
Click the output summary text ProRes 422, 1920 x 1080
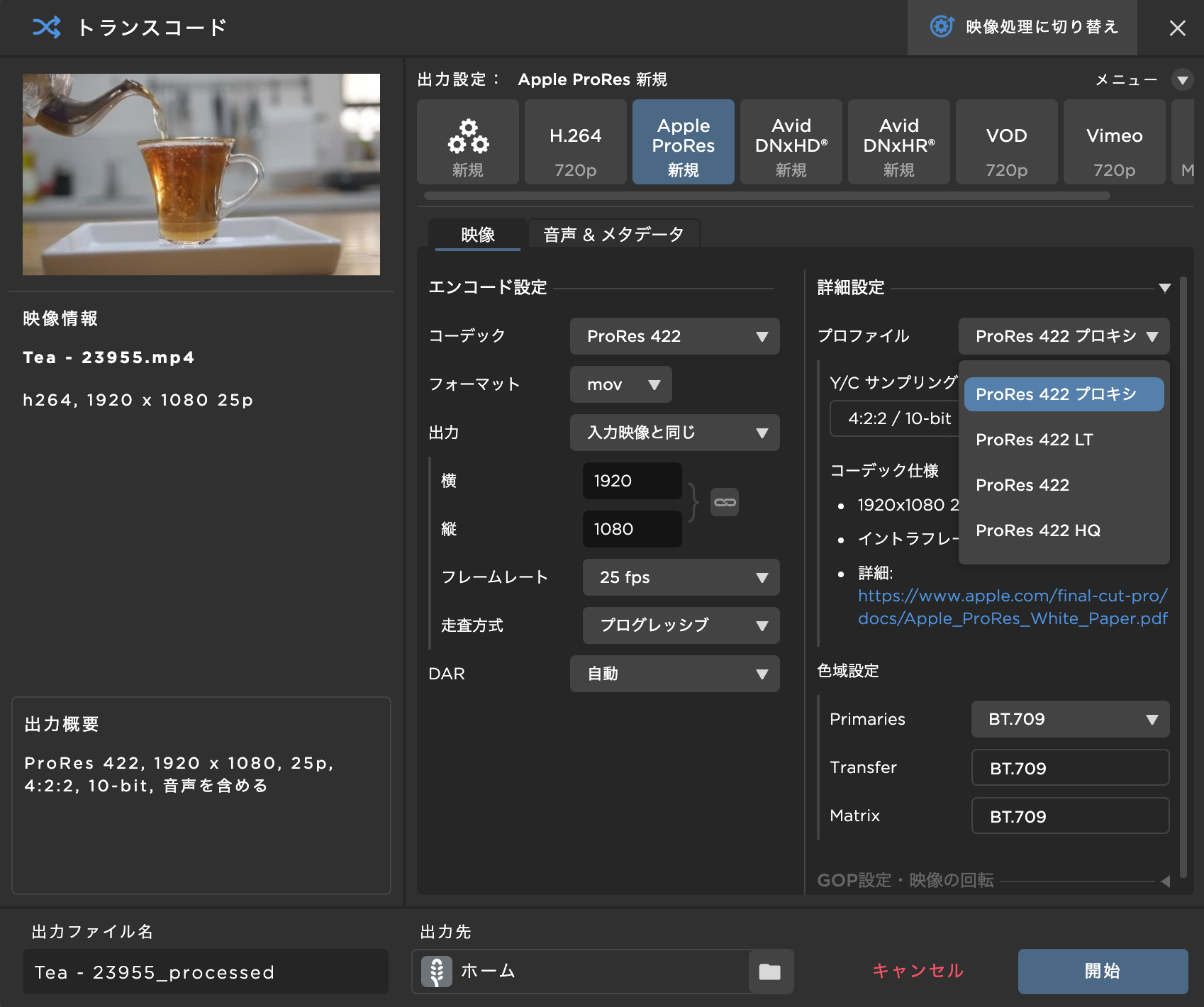pos(179,774)
